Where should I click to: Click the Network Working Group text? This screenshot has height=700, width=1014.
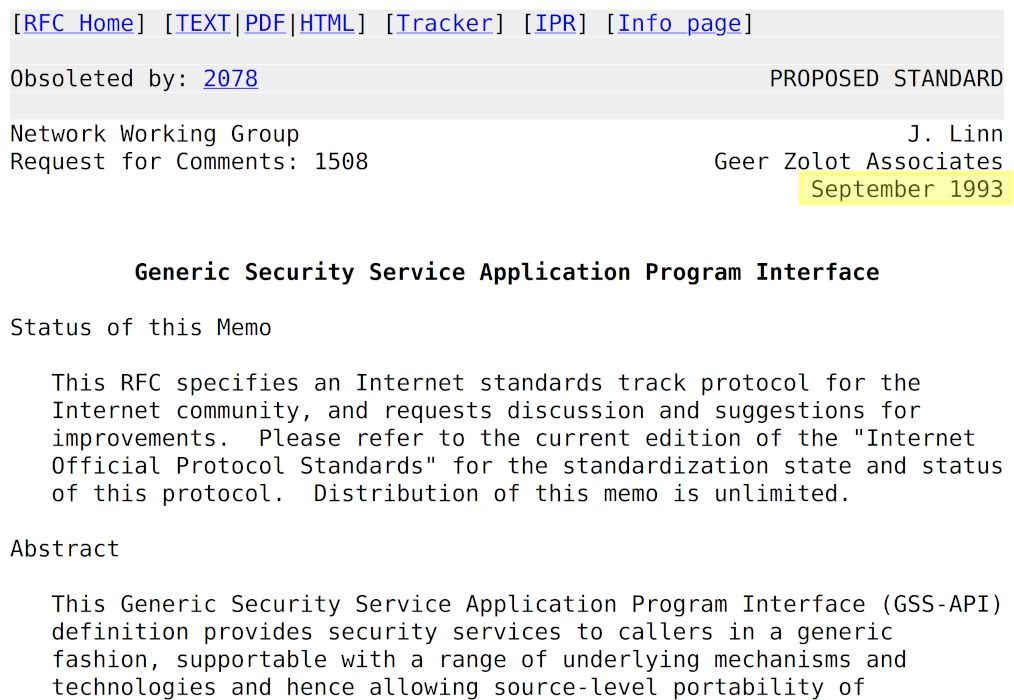tap(154, 134)
